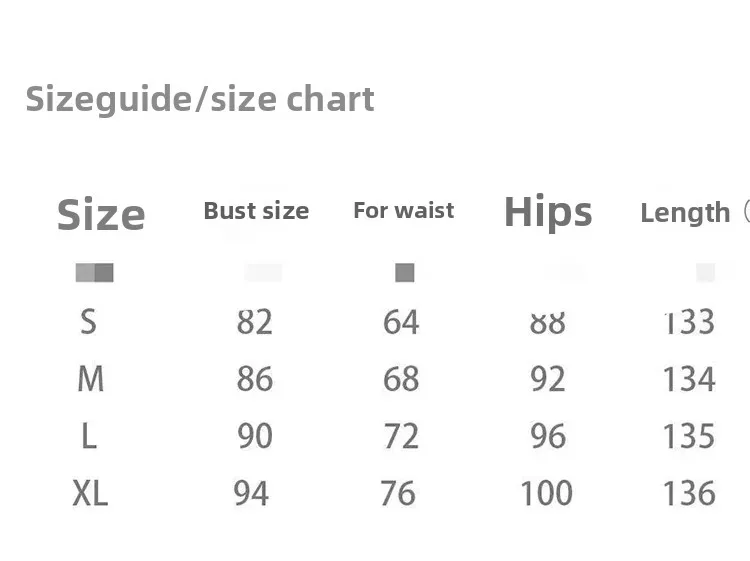Click the For waist column header

[404, 211]
